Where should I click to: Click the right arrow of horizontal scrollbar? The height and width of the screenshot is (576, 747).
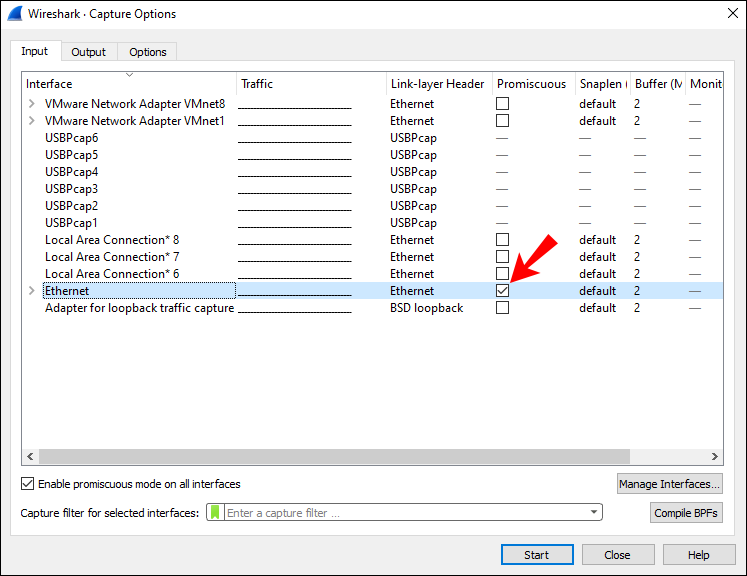point(715,456)
